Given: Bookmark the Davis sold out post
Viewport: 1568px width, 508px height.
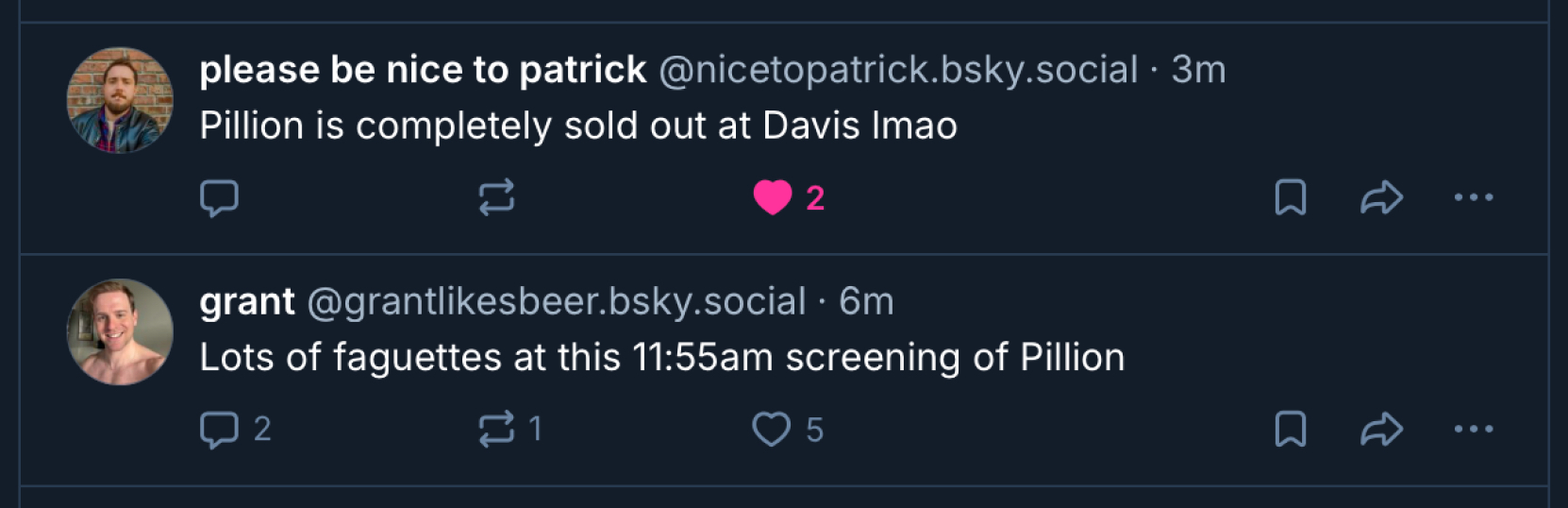Looking at the screenshot, I should (x=1290, y=197).
